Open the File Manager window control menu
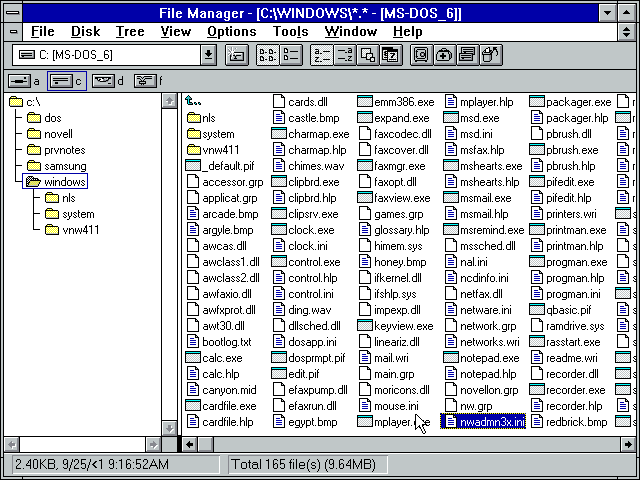This screenshot has height=480, width=640. (13, 12)
